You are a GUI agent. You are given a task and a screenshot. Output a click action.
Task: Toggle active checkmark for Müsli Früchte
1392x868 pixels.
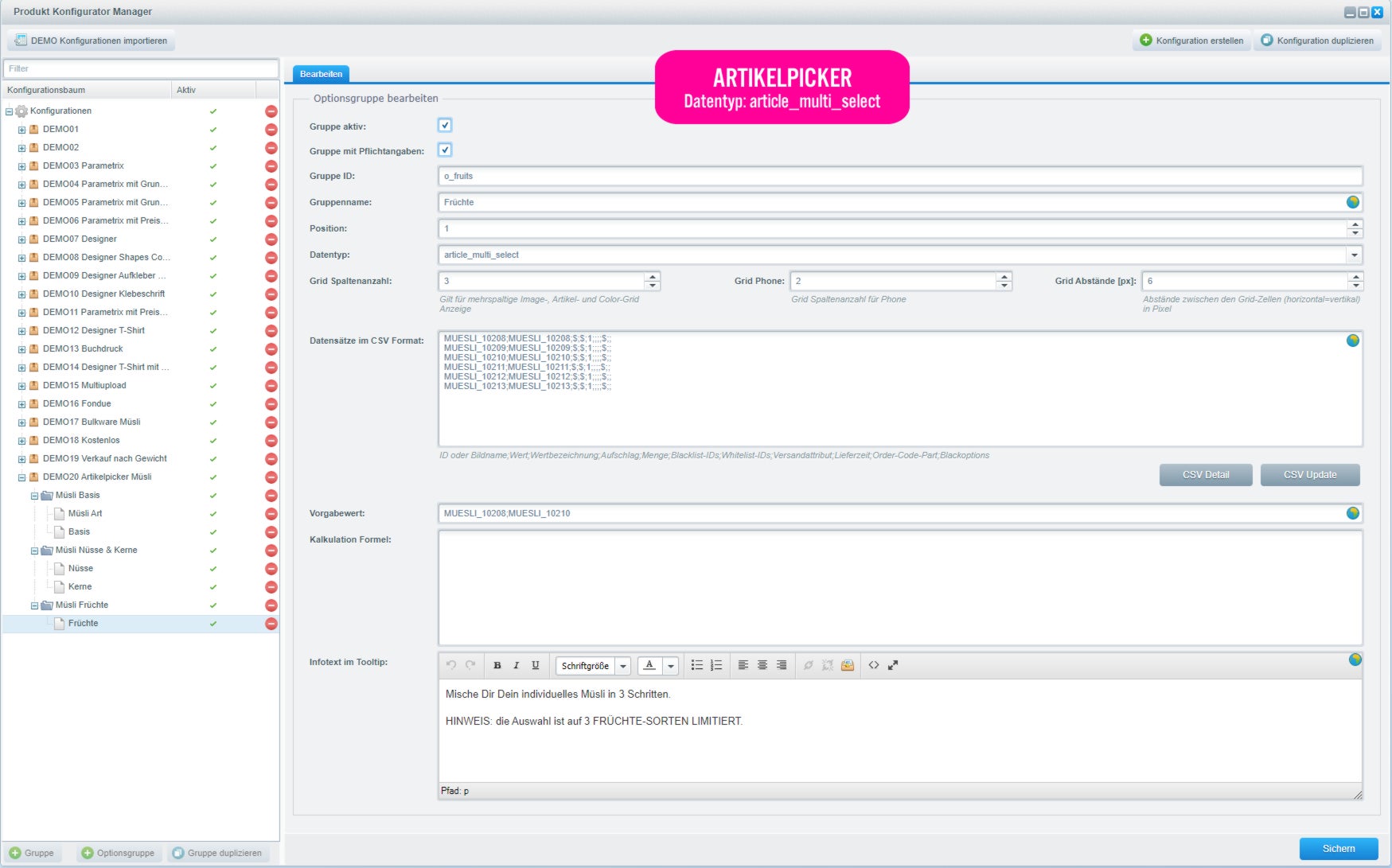click(213, 605)
